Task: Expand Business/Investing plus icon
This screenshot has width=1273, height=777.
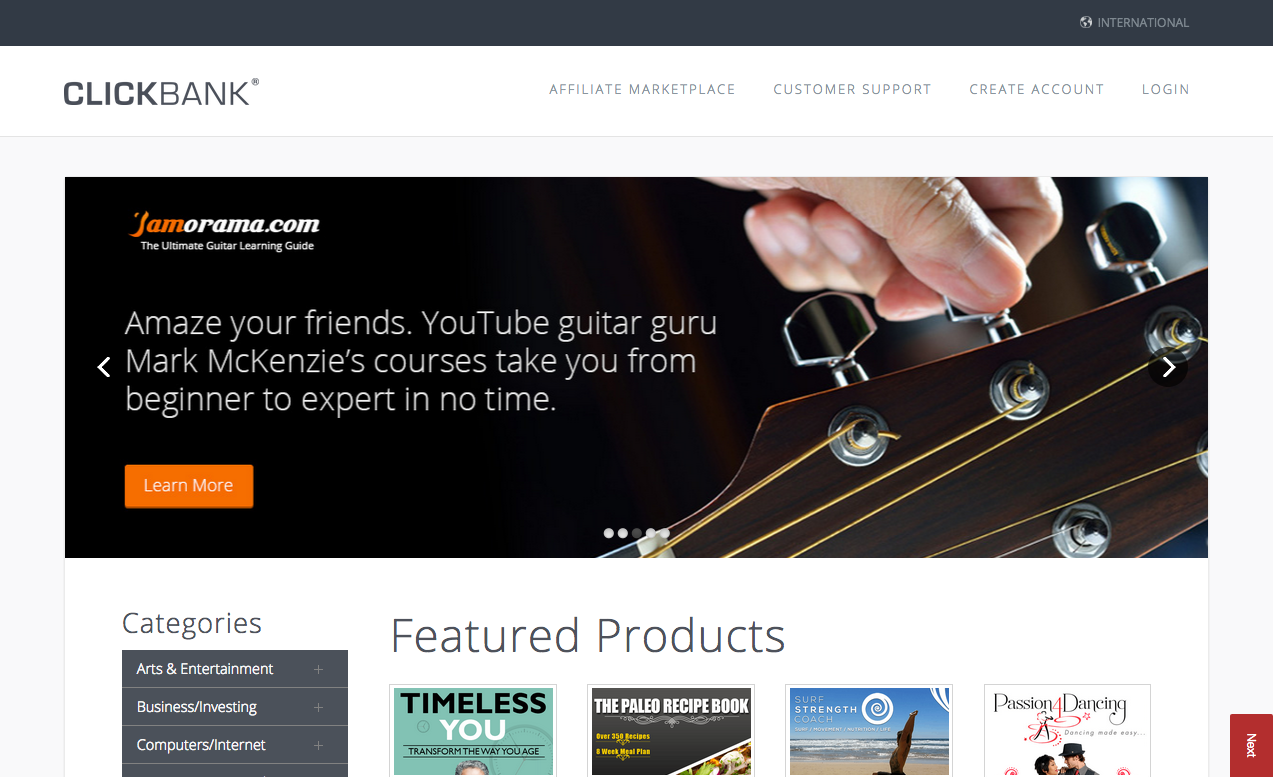Action: click(x=318, y=707)
